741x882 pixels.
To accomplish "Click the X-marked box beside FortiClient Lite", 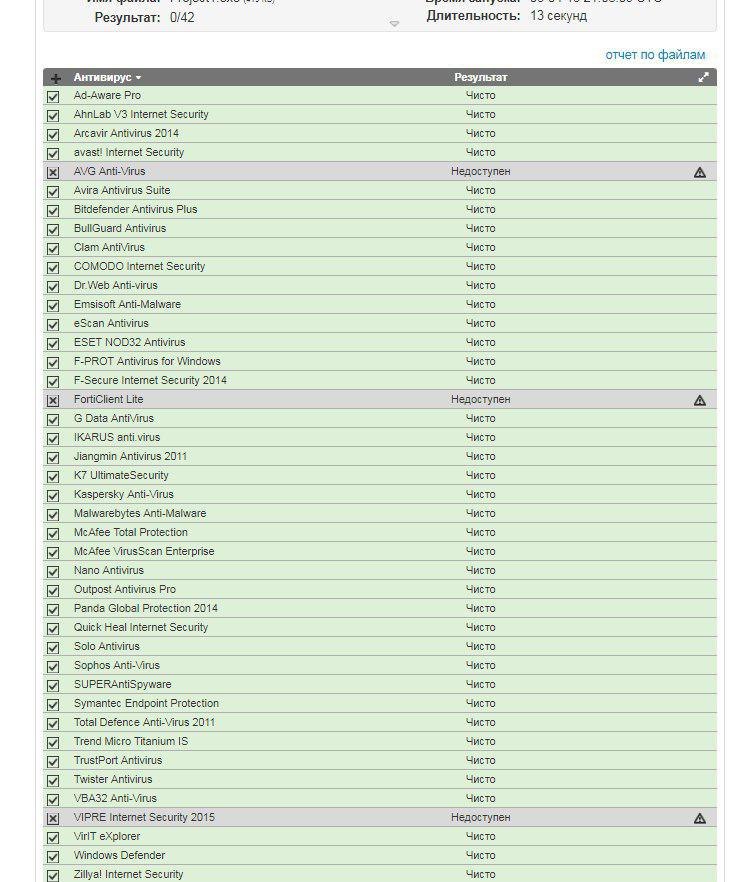I will [x=53, y=400].
